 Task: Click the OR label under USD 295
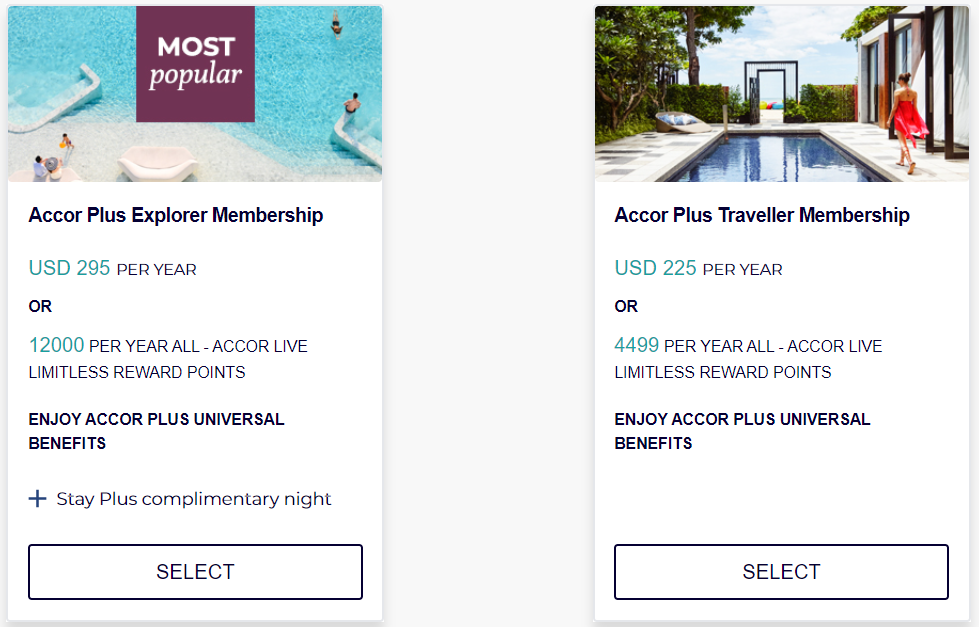pyautogui.click(x=40, y=307)
